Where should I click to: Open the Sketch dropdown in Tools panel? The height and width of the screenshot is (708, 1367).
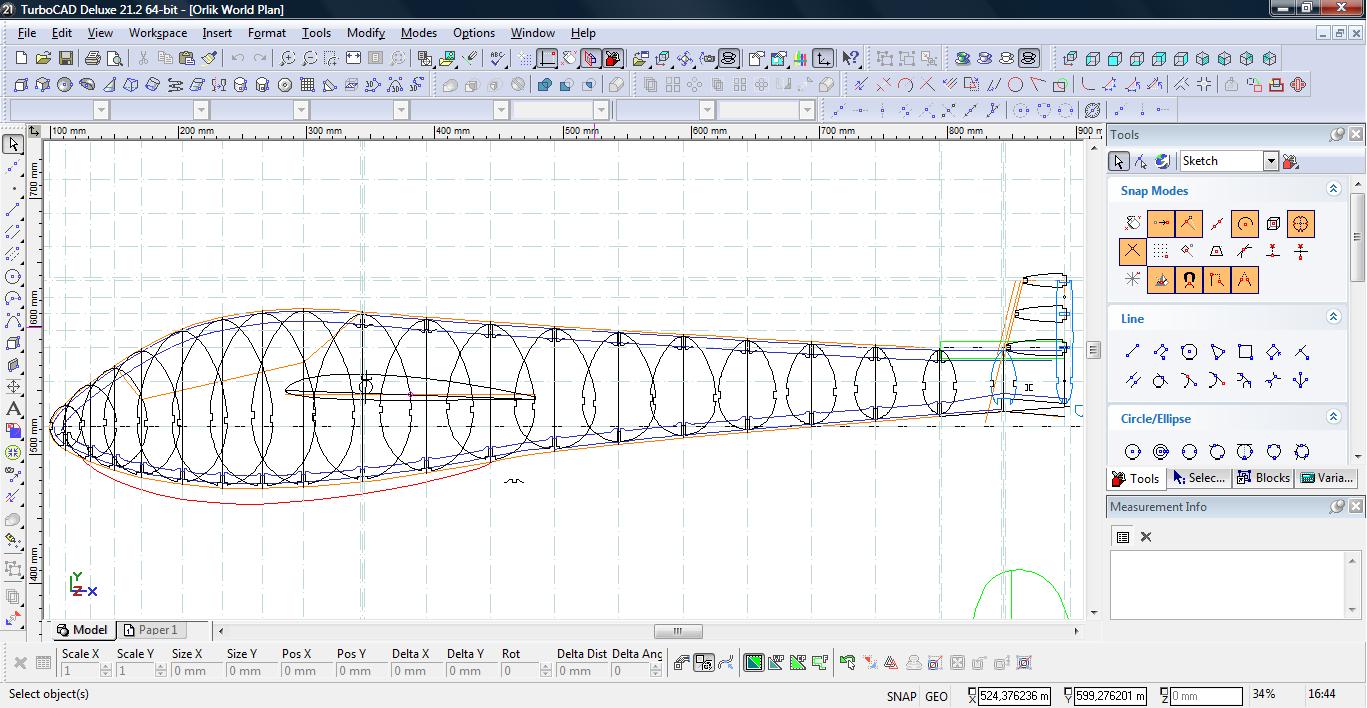pyautogui.click(x=1270, y=161)
